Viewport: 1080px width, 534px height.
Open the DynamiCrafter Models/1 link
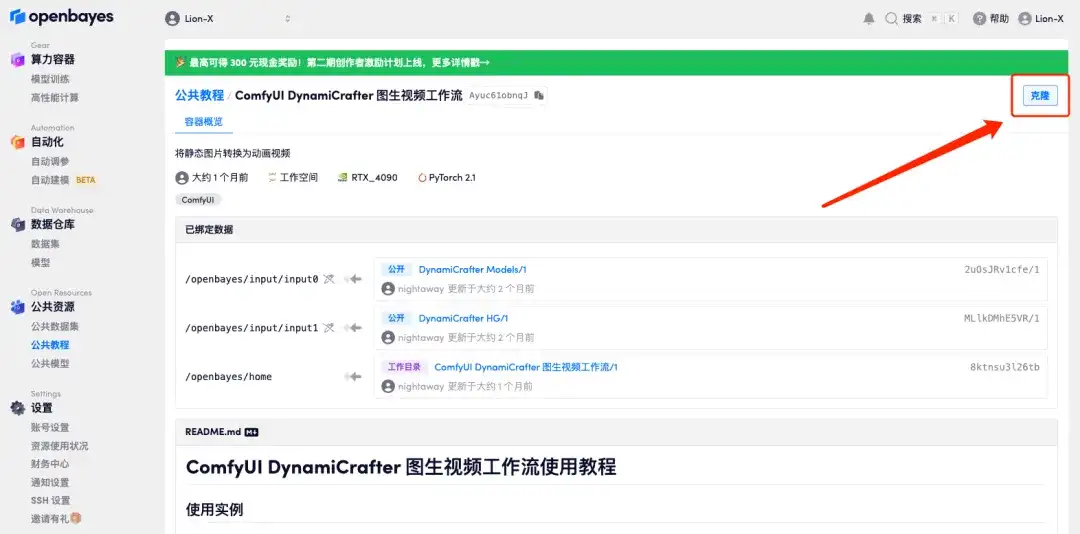472,269
